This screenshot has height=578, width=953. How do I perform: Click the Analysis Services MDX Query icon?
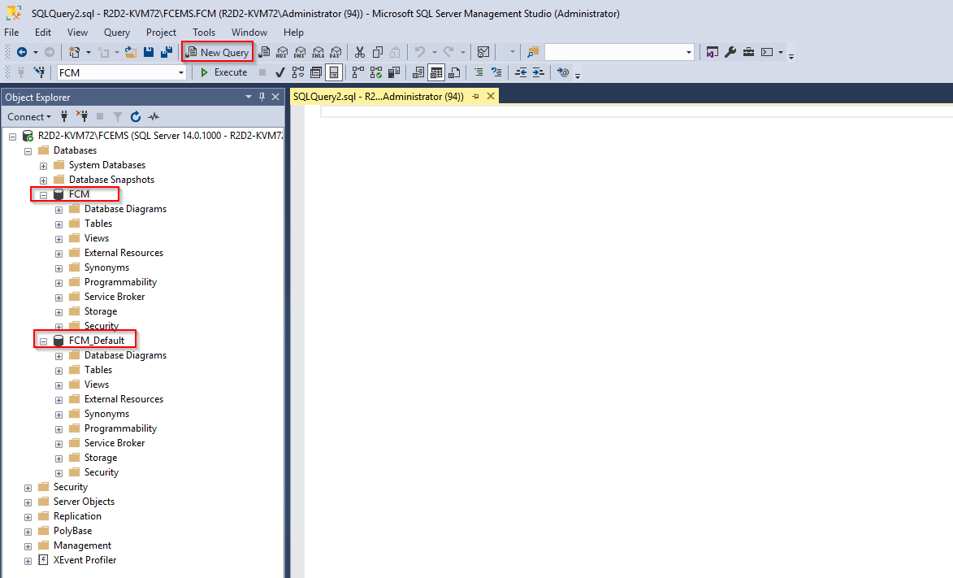pyautogui.click(x=282, y=52)
